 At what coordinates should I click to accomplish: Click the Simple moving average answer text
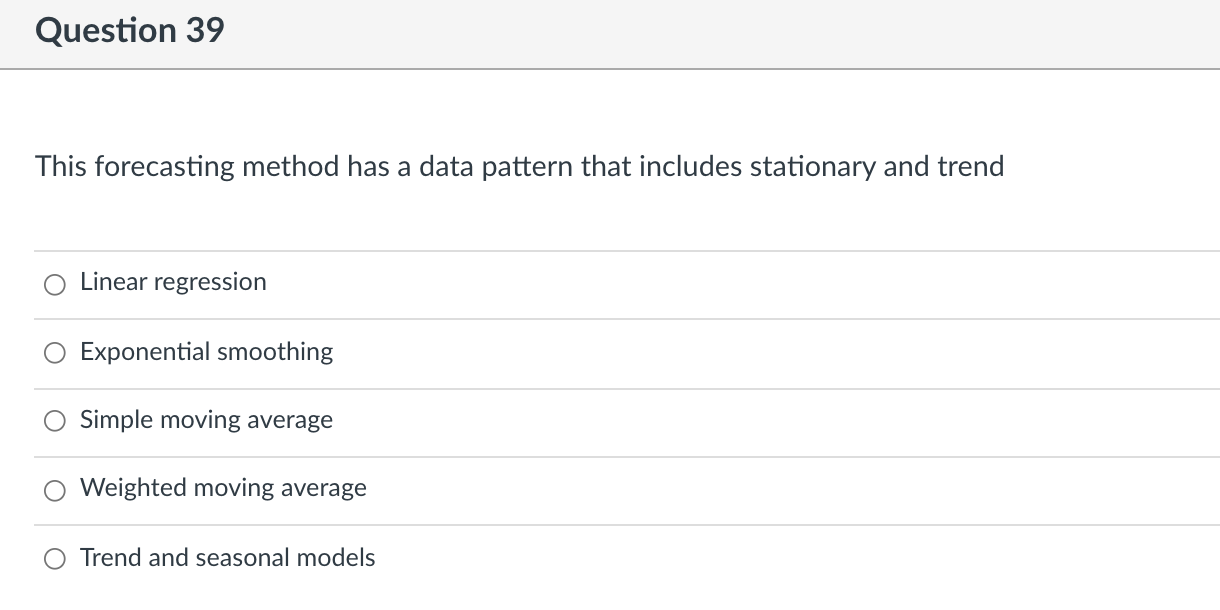coord(206,420)
